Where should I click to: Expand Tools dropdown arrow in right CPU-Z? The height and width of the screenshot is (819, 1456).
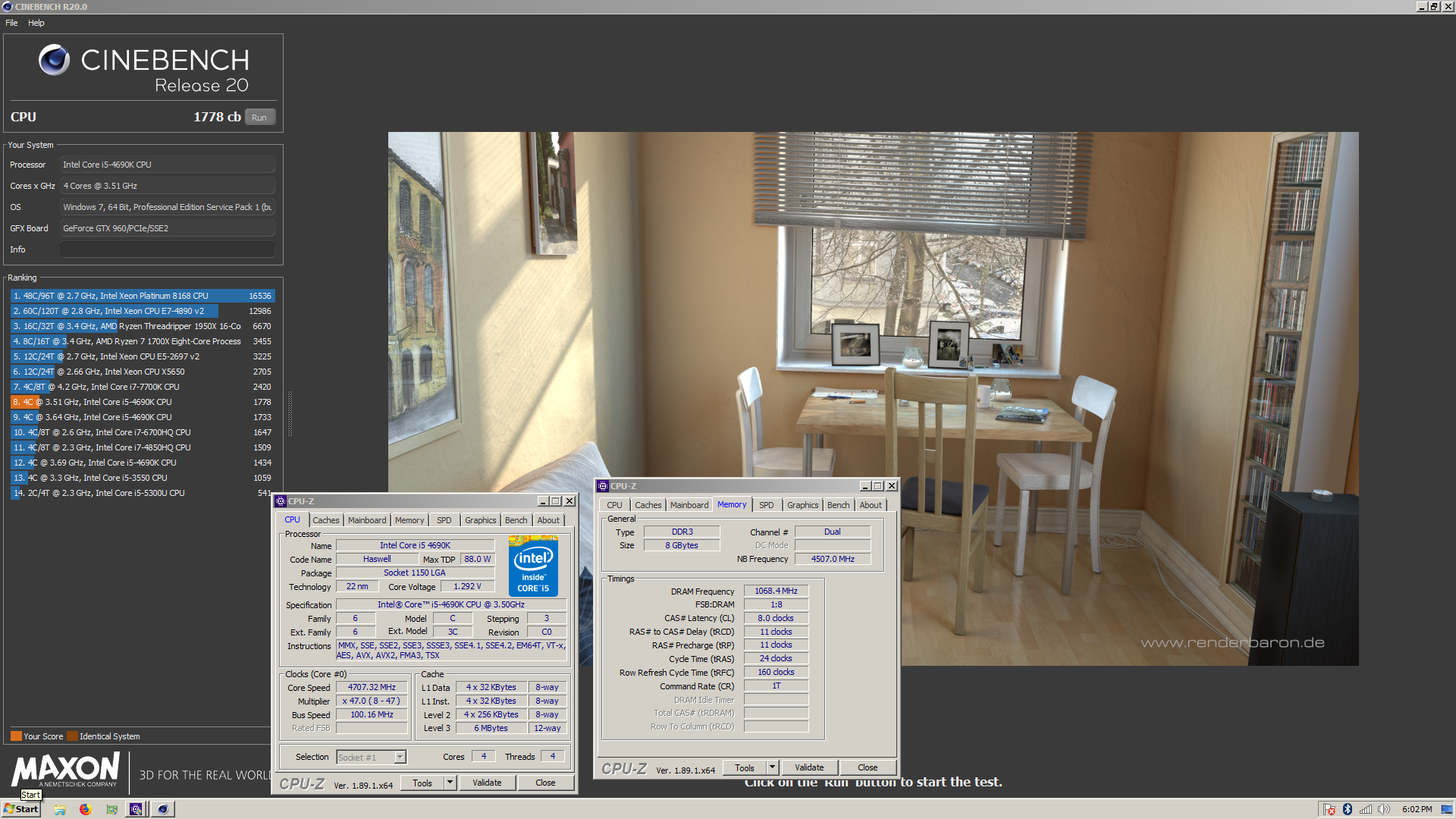(772, 768)
